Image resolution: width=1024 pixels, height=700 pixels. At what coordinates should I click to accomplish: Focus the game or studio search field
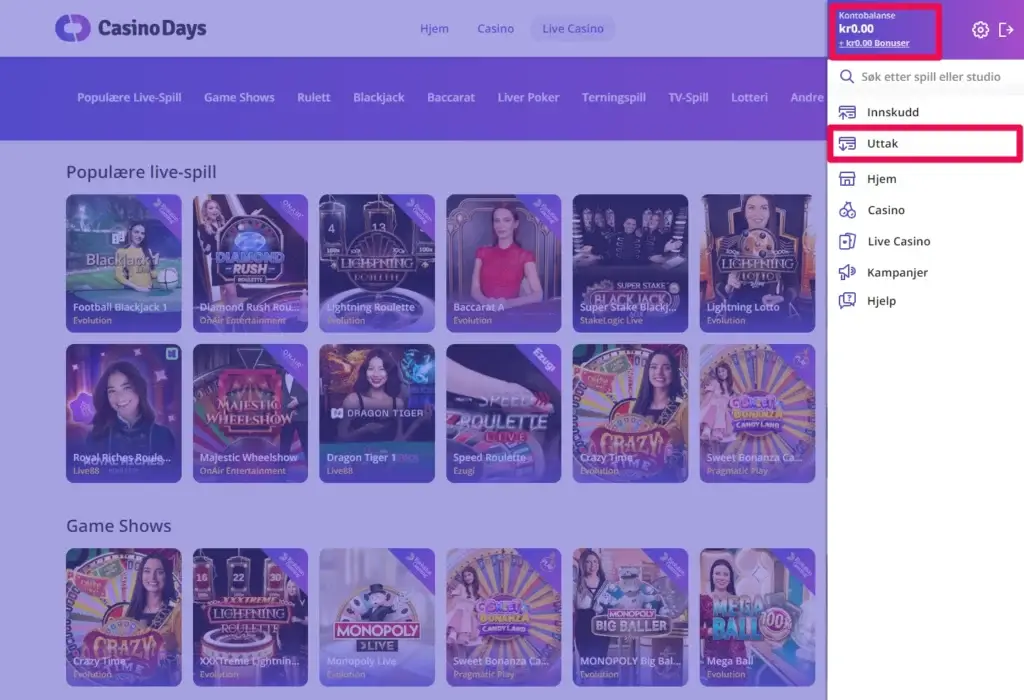pos(931,76)
